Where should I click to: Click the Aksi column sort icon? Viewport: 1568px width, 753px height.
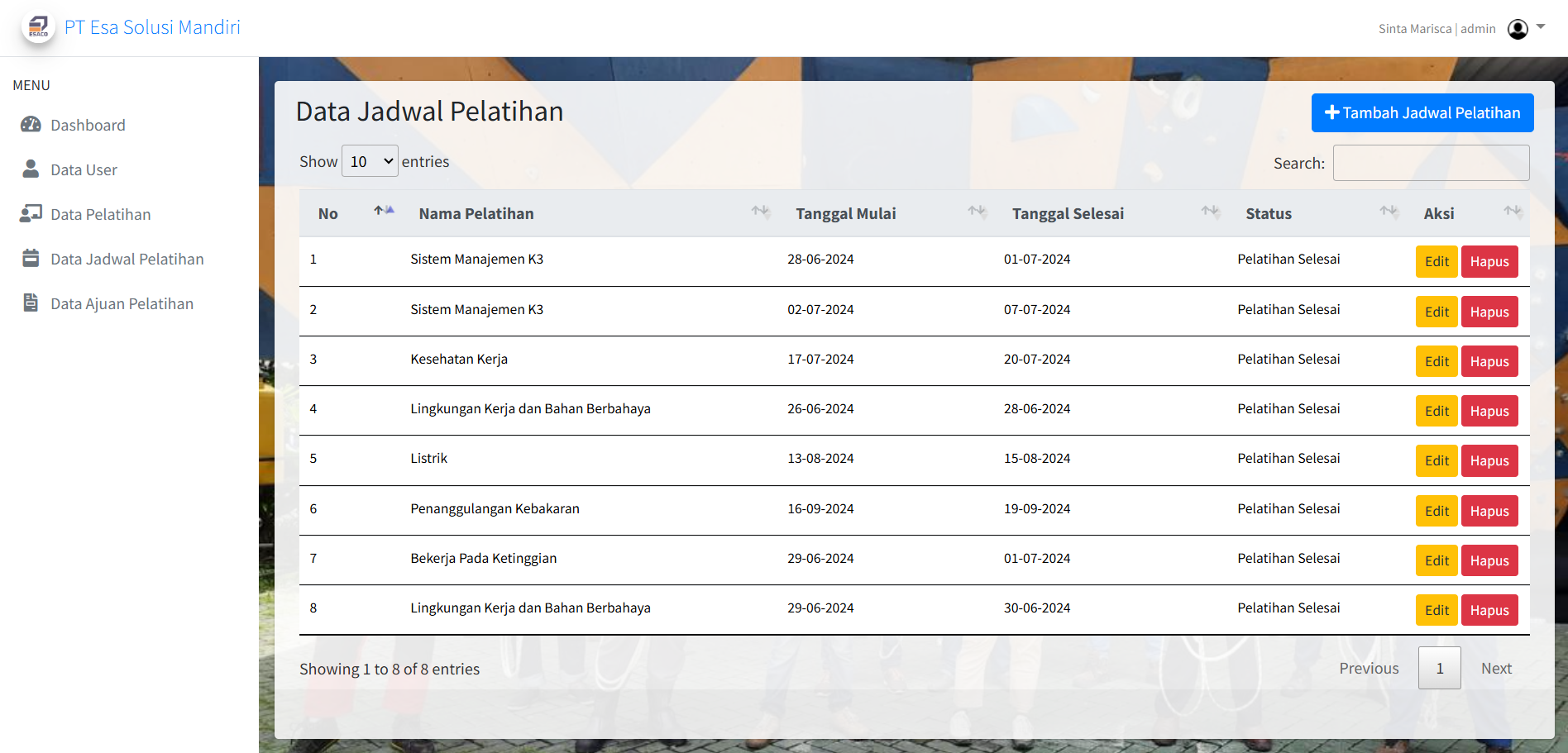1513,212
